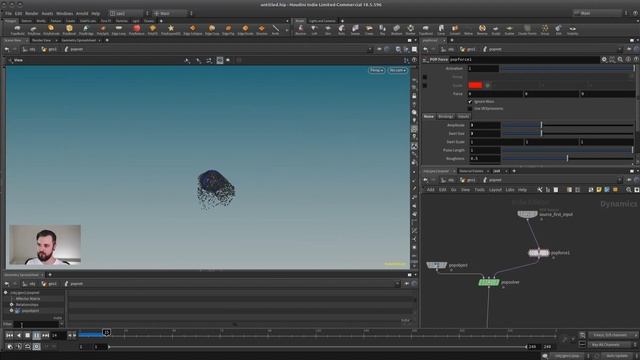Click the Swirl Size slider

click(567, 133)
